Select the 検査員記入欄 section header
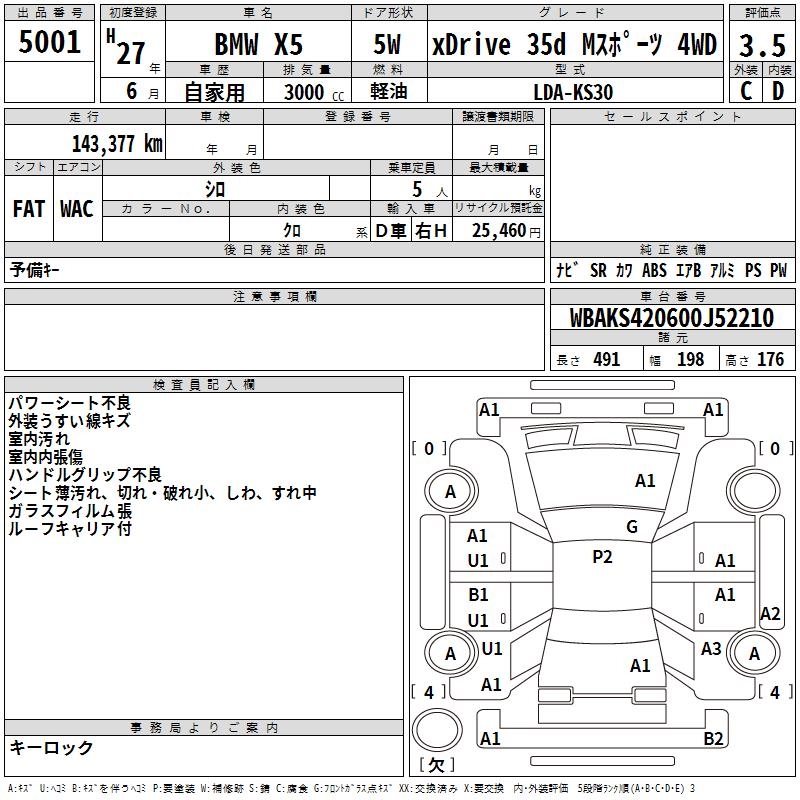Viewport: 800px width, 800px height. pos(204,385)
